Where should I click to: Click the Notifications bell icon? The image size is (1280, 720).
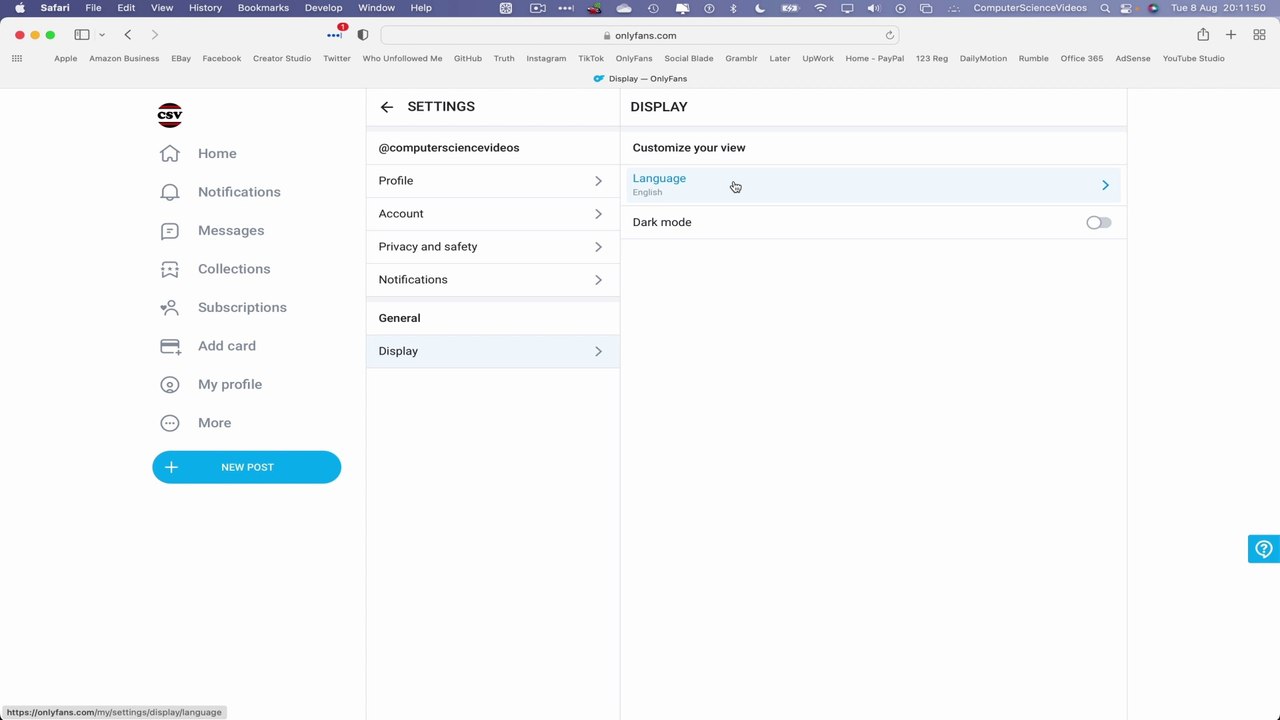(170, 192)
